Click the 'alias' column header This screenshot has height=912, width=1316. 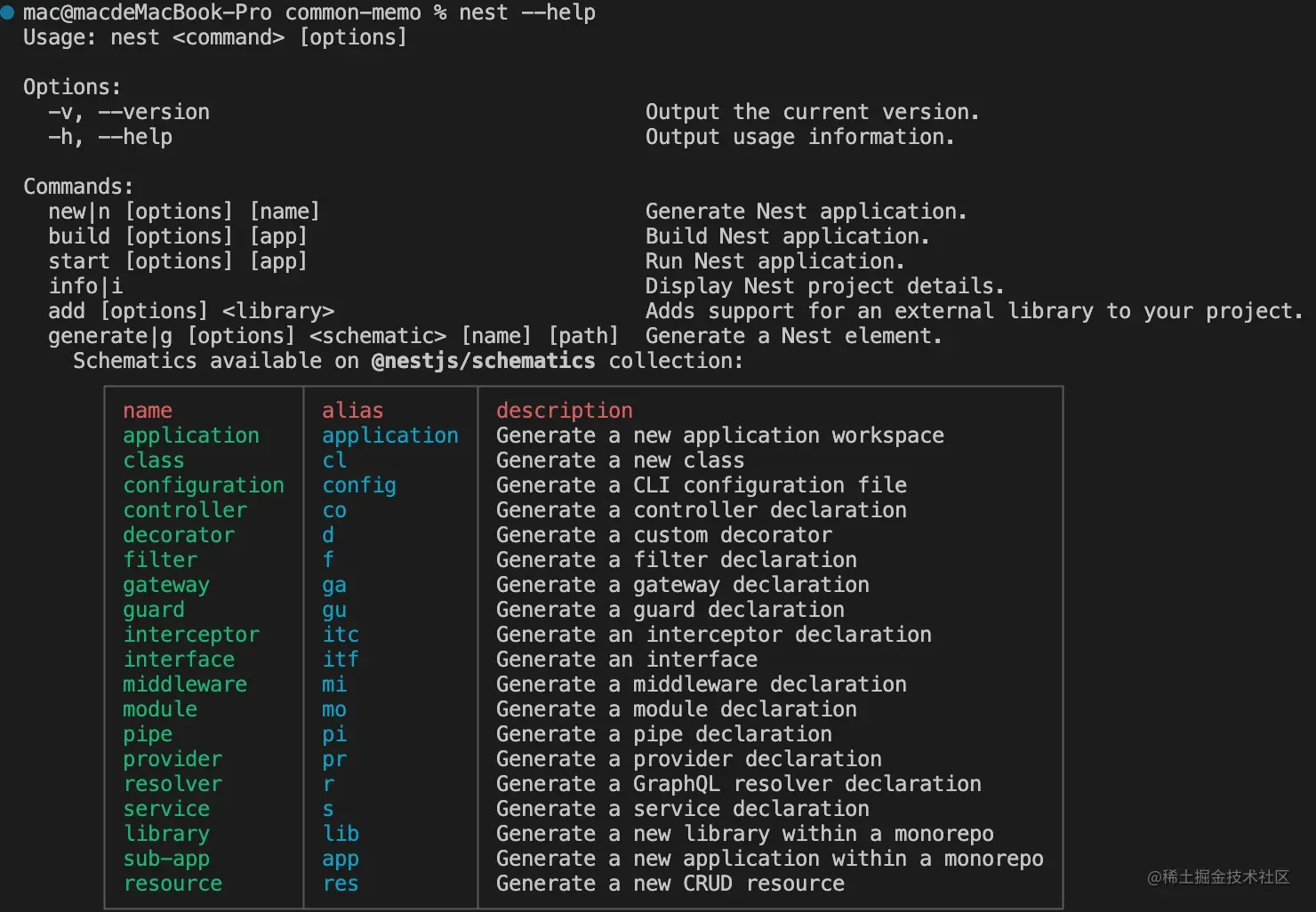(x=352, y=411)
